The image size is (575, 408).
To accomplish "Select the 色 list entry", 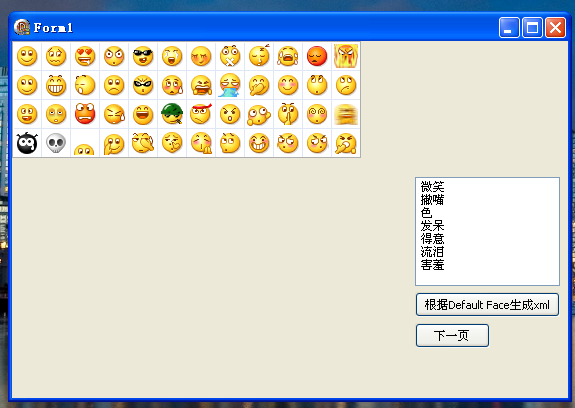I will 426,213.
